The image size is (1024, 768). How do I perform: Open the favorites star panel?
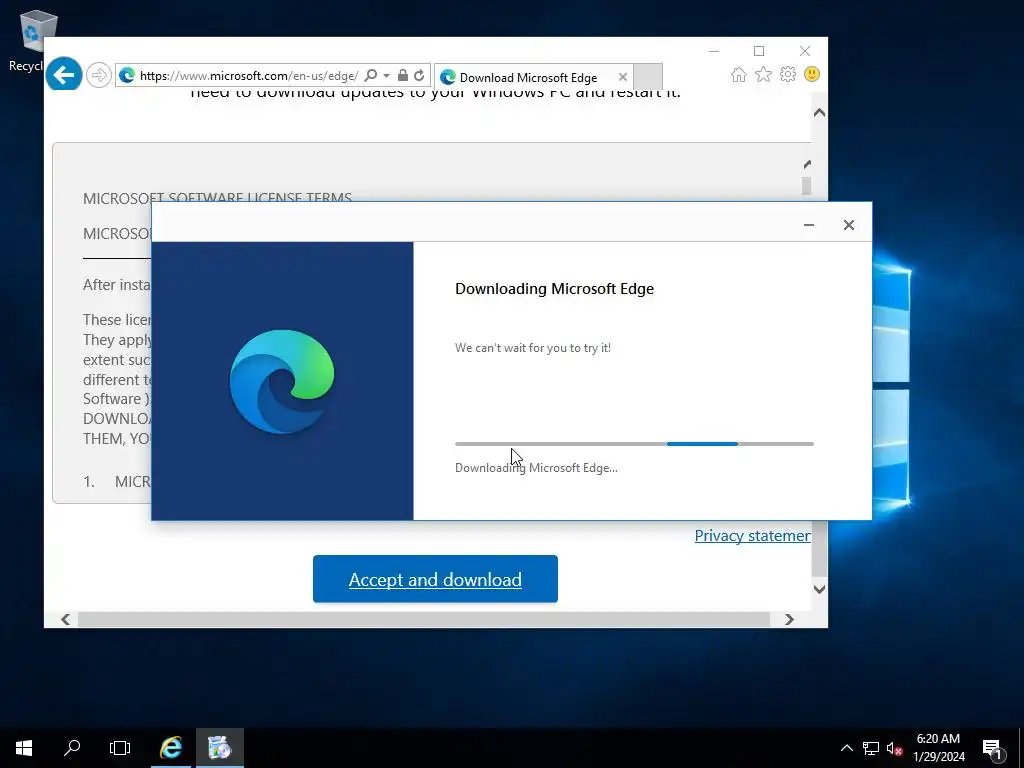tap(763, 74)
